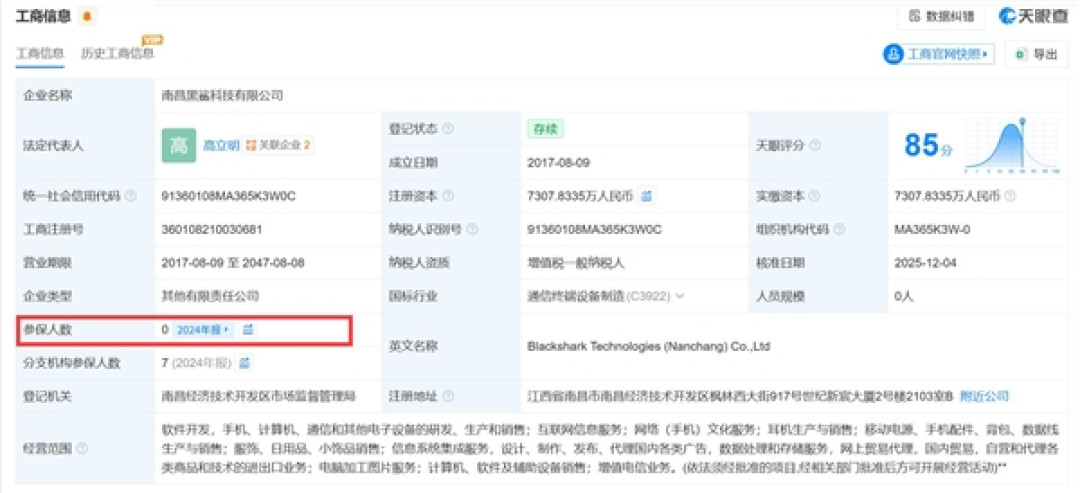The width and height of the screenshot is (1080, 493).
Task: Open legal representative 高立明 link
Action: pyautogui.click(x=221, y=145)
